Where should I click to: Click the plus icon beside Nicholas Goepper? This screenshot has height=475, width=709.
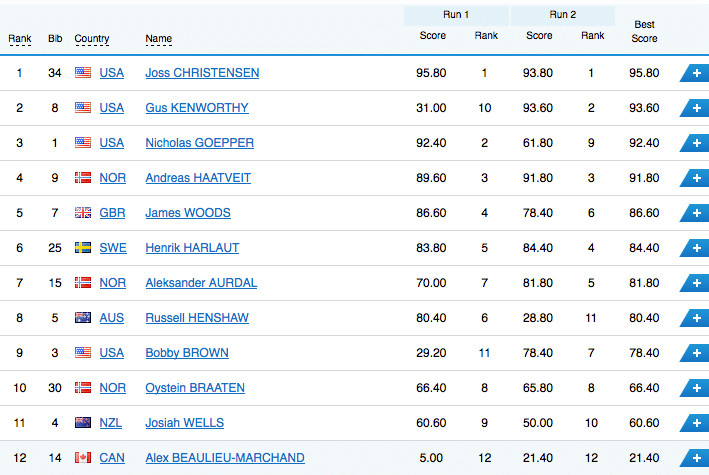click(x=695, y=143)
